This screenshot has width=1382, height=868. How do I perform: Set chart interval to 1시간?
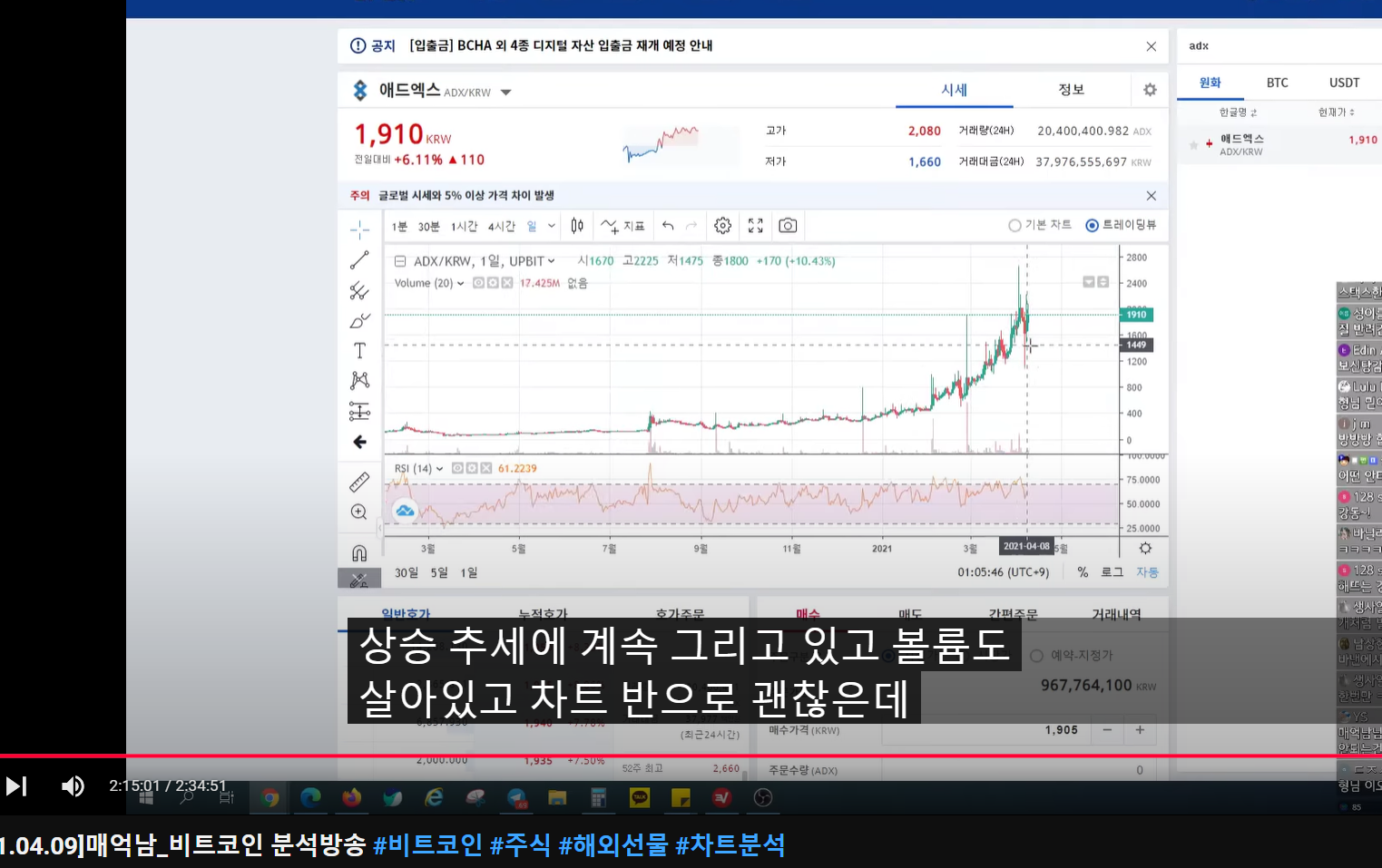[x=464, y=227]
